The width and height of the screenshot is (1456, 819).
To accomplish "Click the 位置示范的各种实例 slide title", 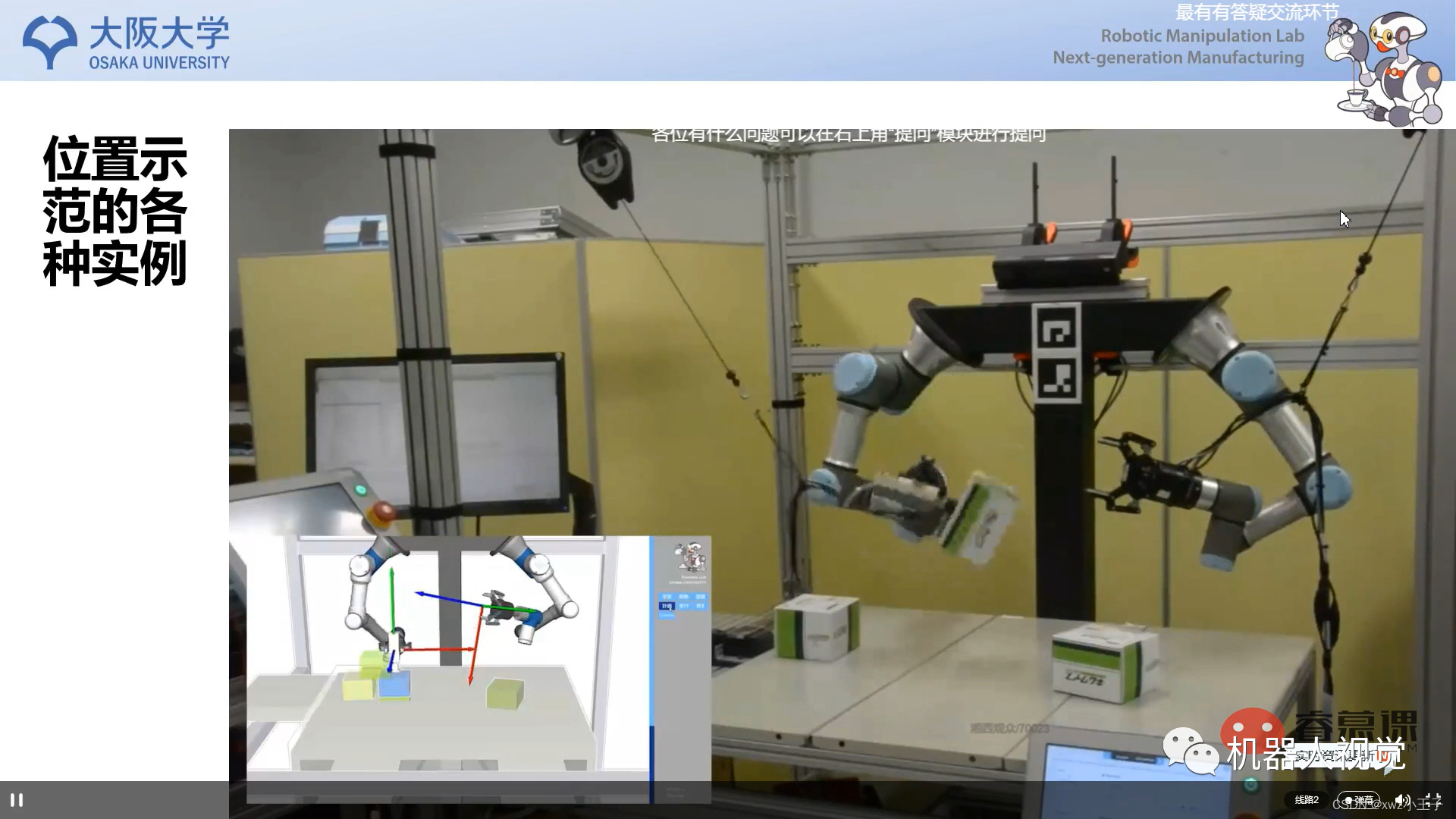I will pos(115,211).
